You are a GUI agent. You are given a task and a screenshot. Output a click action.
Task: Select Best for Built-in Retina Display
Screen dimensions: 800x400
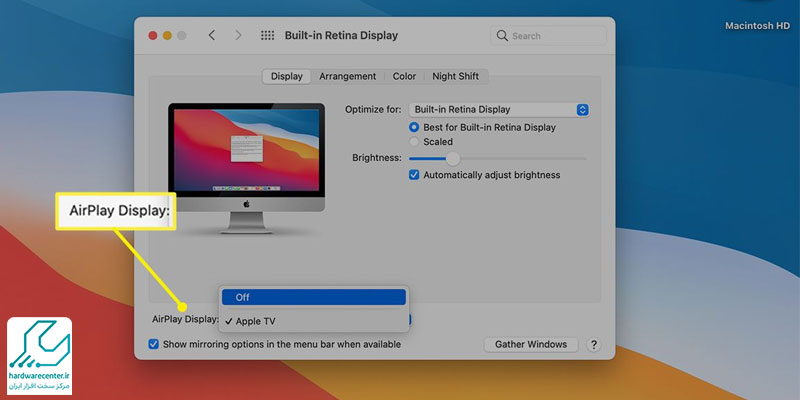coord(414,128)
